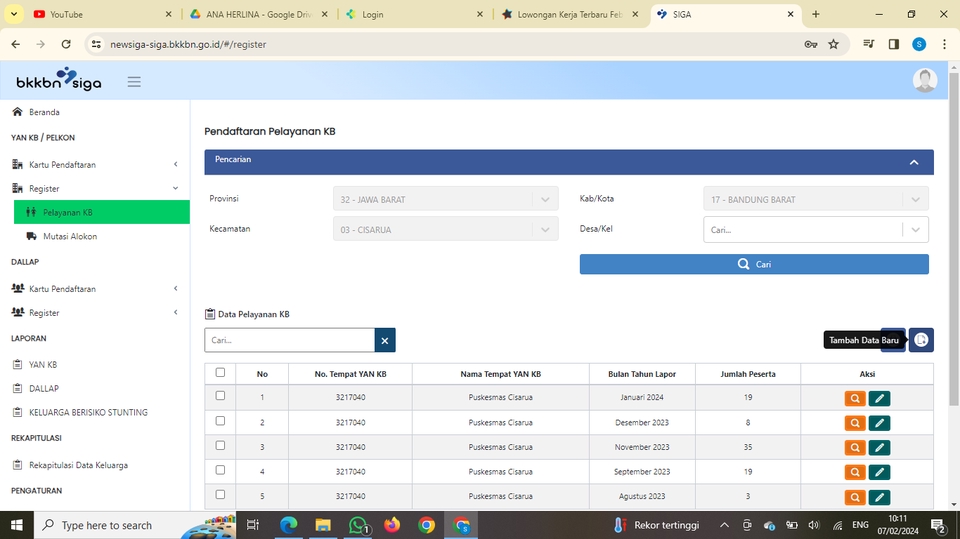Open the Kecamatan dropdown
The width and height of the screenshot is (960, 539).
(x=446, y=229)
